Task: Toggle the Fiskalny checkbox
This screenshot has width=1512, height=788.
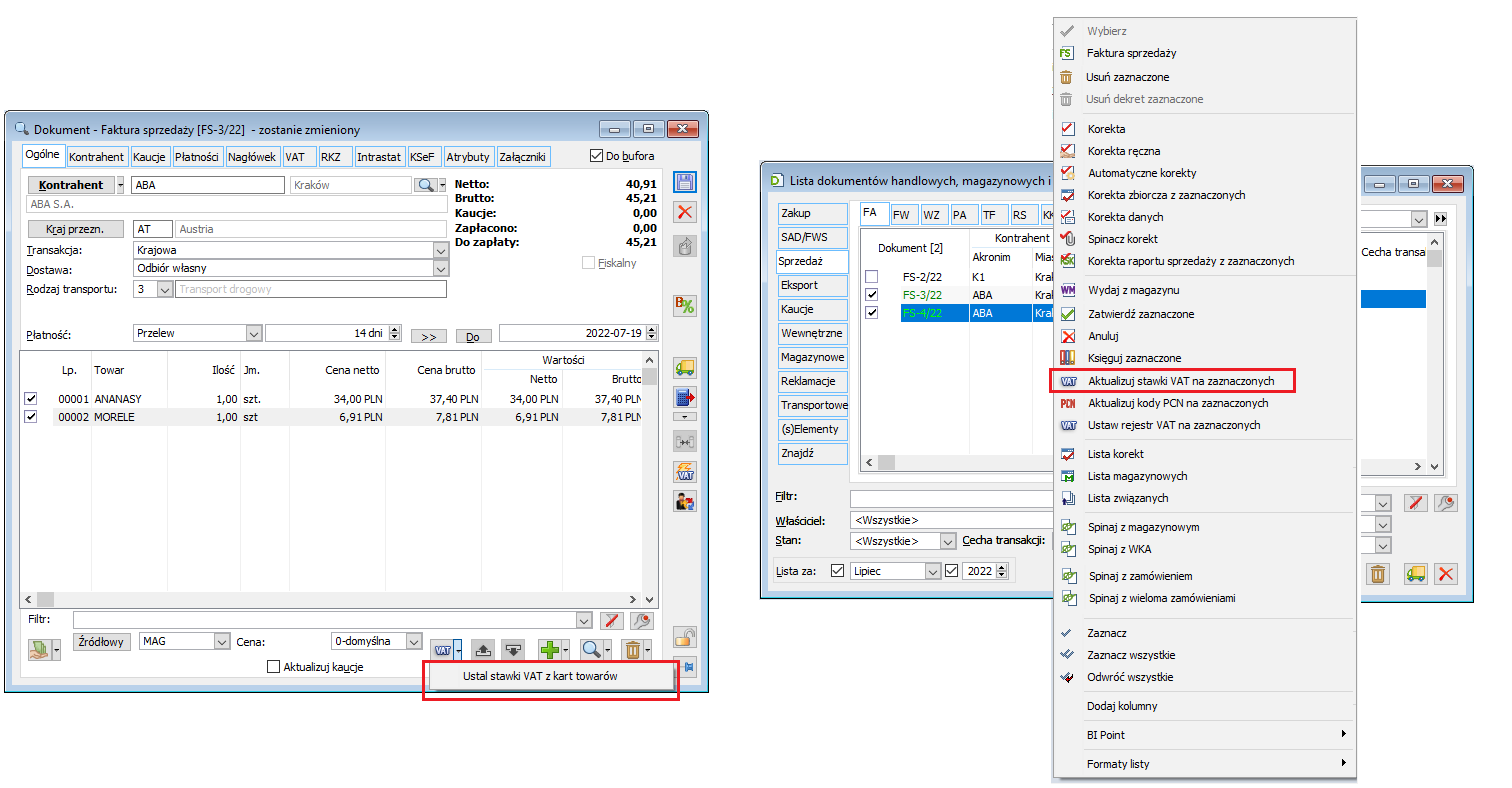Action: point(589,263)
